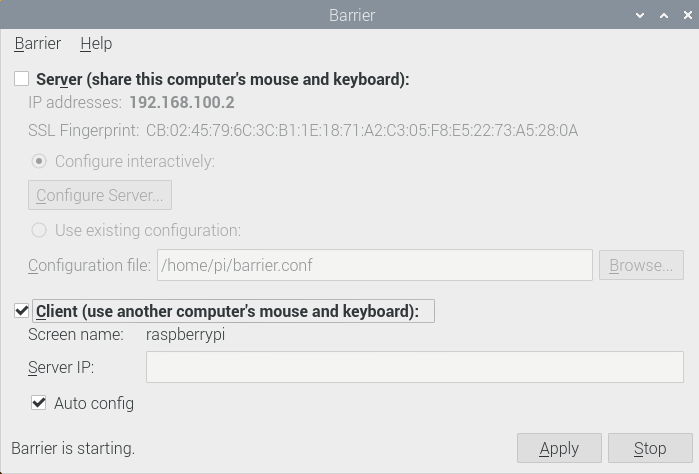Screen dimensions: 699x474
Task: Disable the Auto config checkbox
Action: pyautogui.click(x=39, y=403)
